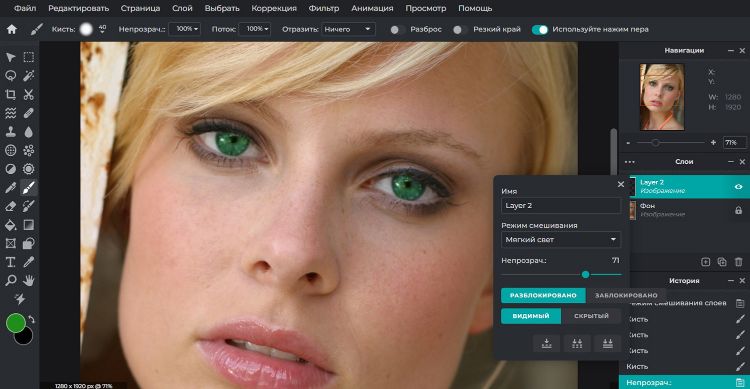Select the Crop tool
The width and height of the screenshot is (750, 389).
[x=11, y=94]
